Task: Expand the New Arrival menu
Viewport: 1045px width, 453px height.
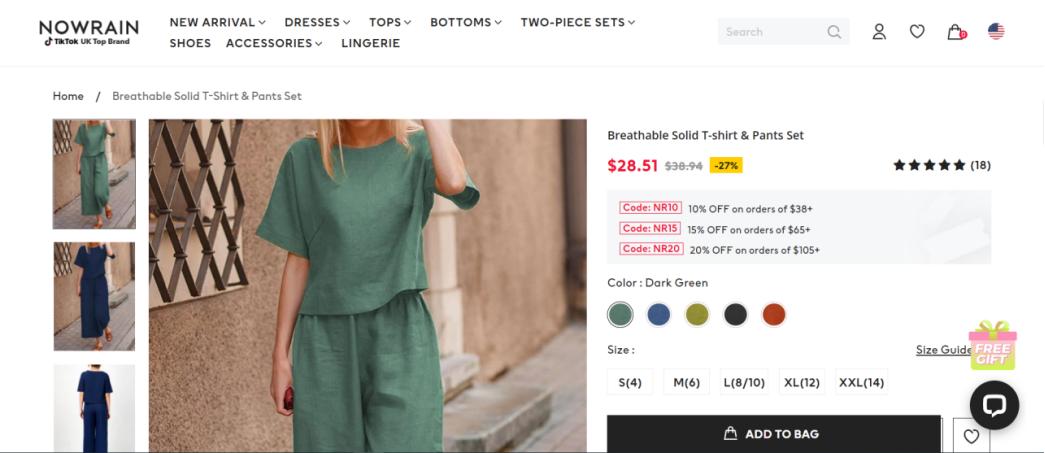Action: click(x=217, y=22)
